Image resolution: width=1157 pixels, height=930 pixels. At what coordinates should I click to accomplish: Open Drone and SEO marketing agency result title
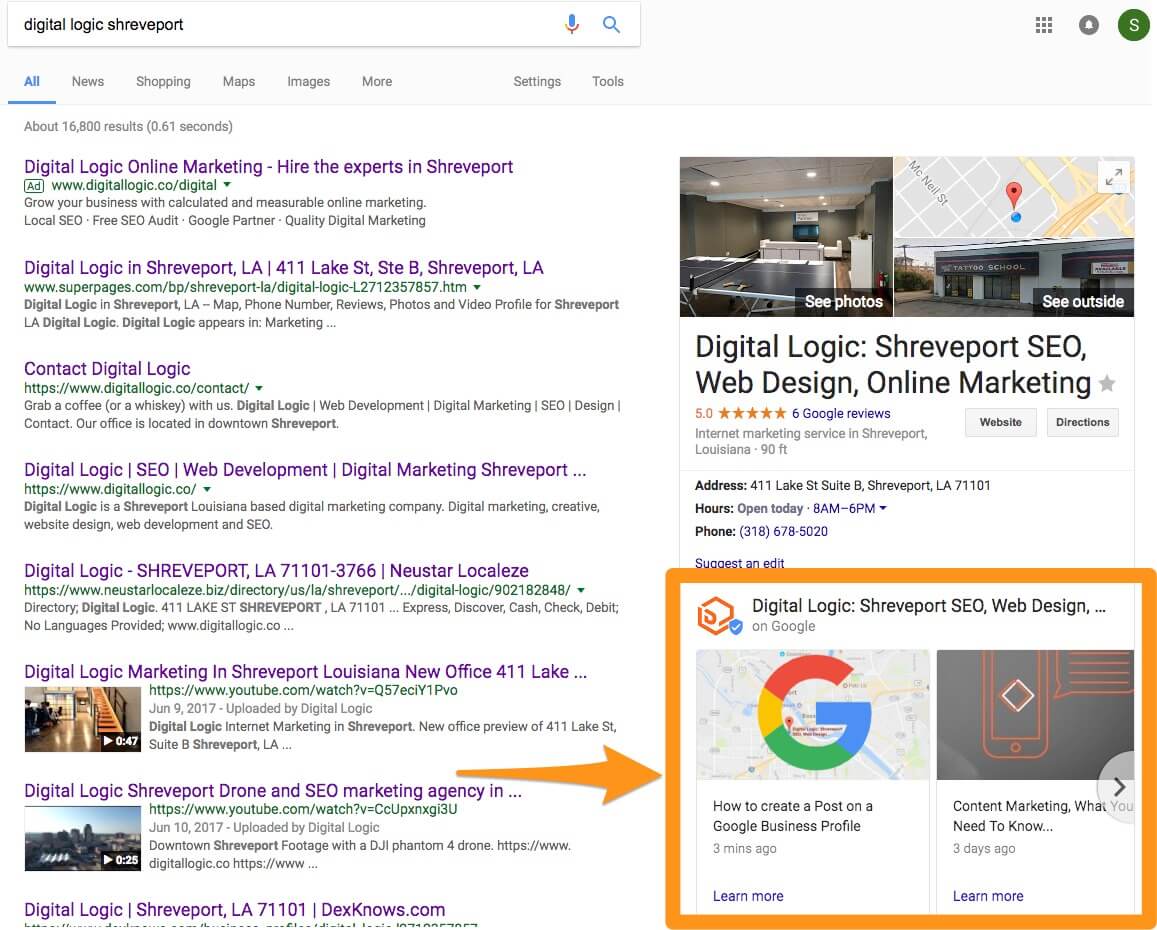(272, 790)
